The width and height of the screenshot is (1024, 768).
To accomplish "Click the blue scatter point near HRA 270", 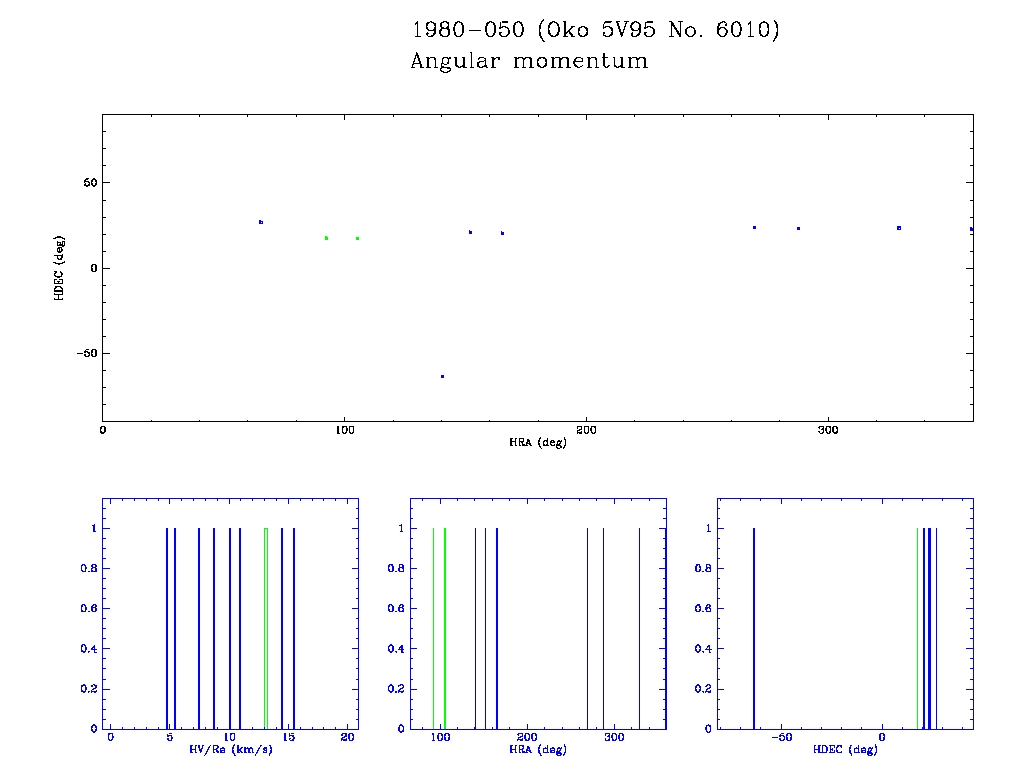I will tap(754, 228).
